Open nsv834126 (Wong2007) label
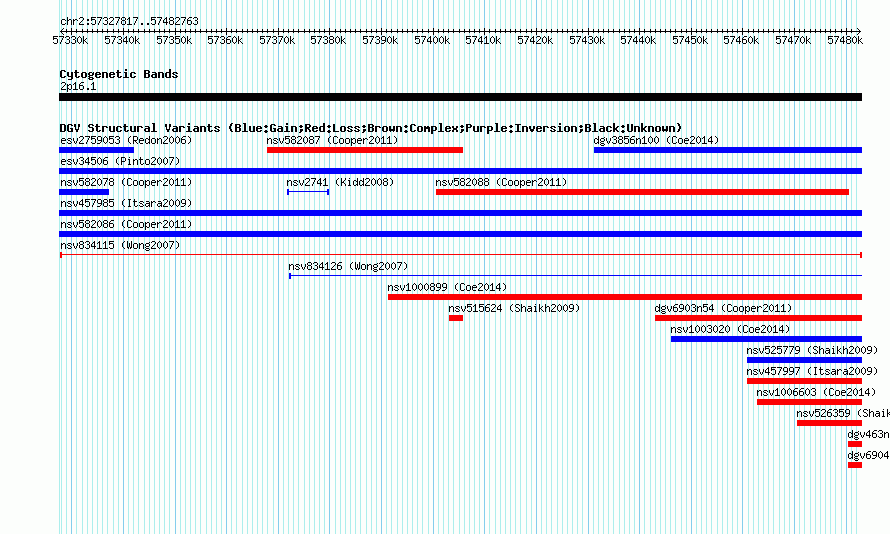This screenshot has height=534, width=890. [x=348, y=266]
